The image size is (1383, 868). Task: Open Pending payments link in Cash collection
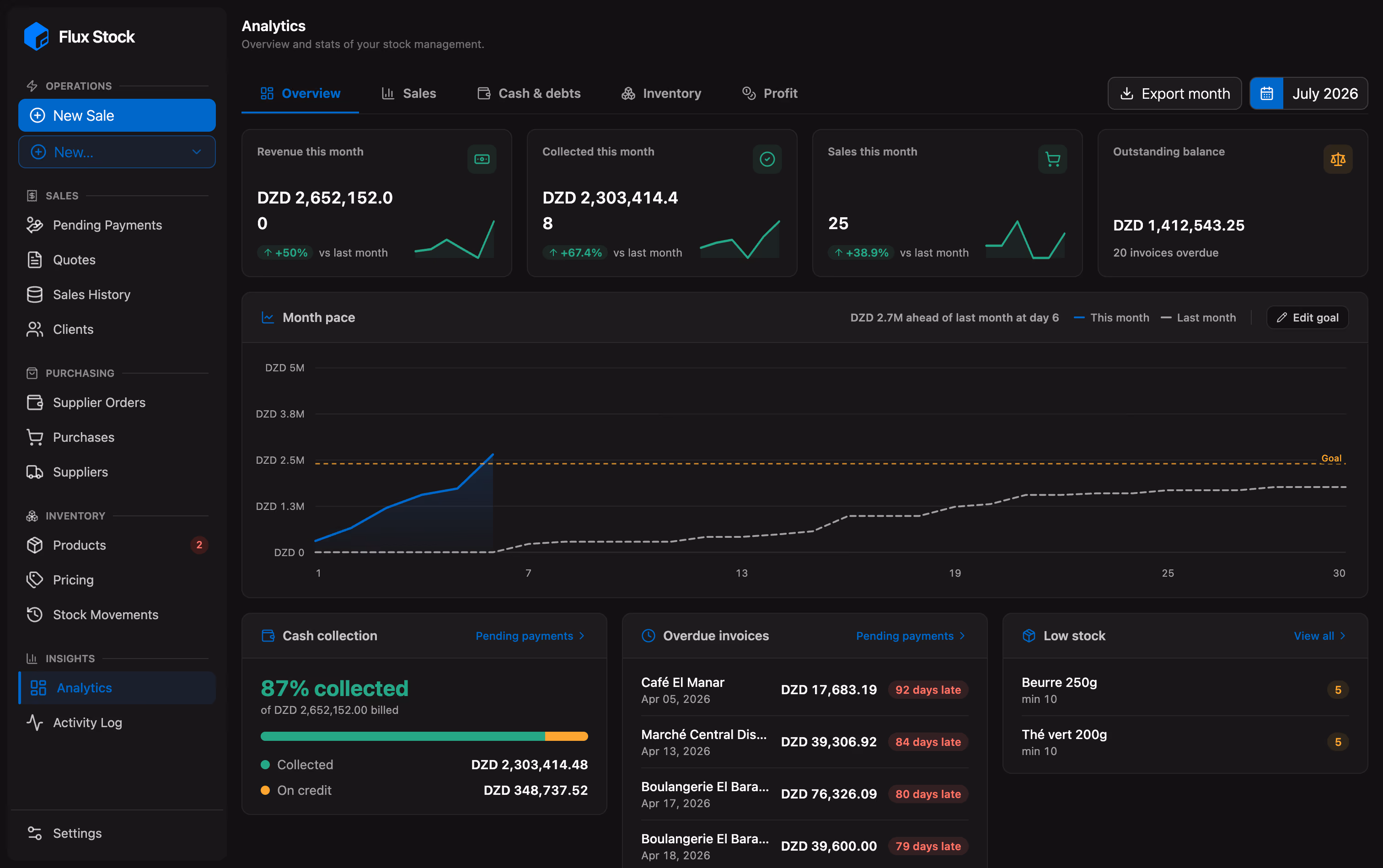point(530,636)
